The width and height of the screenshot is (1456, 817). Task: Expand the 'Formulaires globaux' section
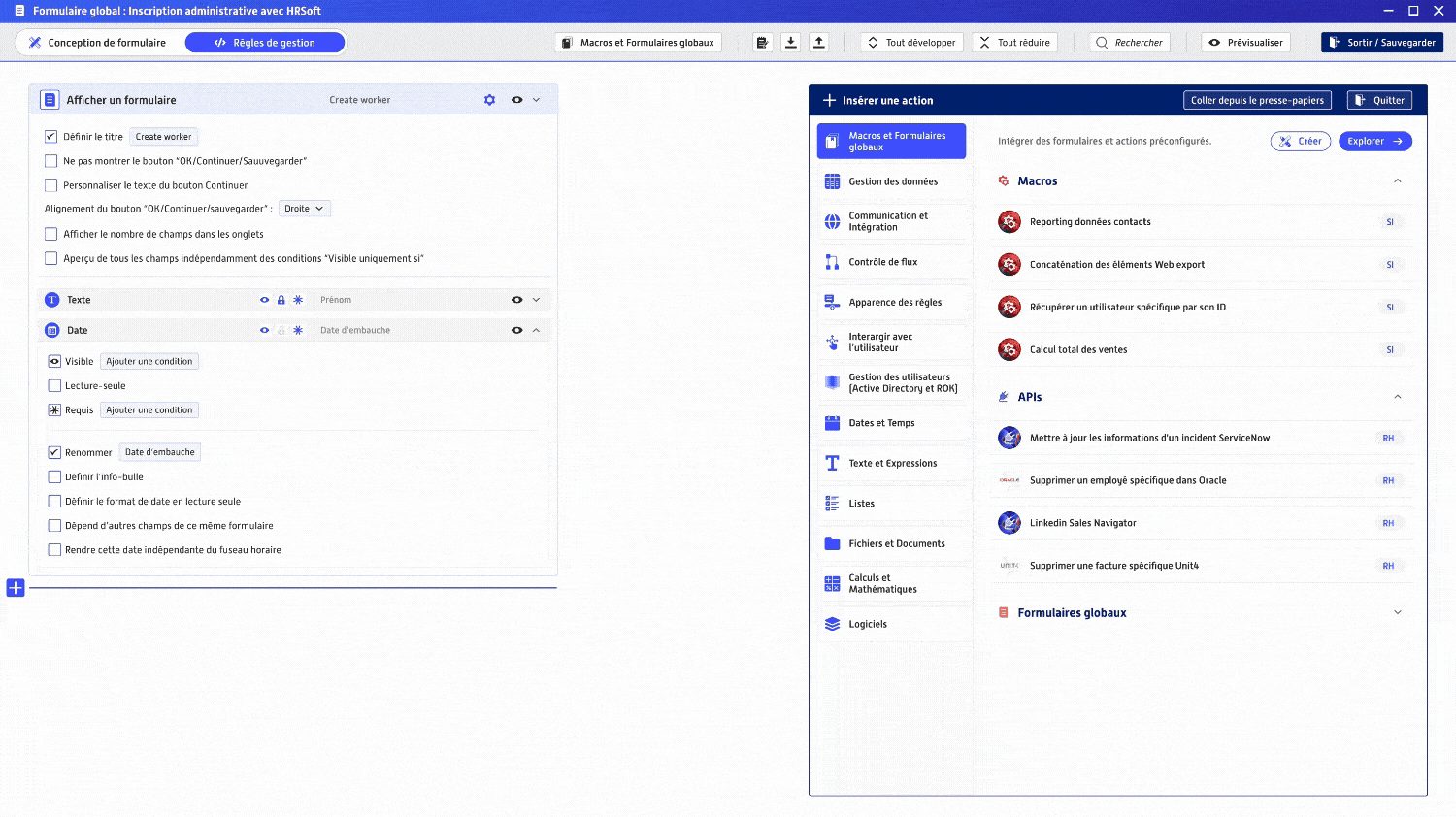coord(1397,612)
